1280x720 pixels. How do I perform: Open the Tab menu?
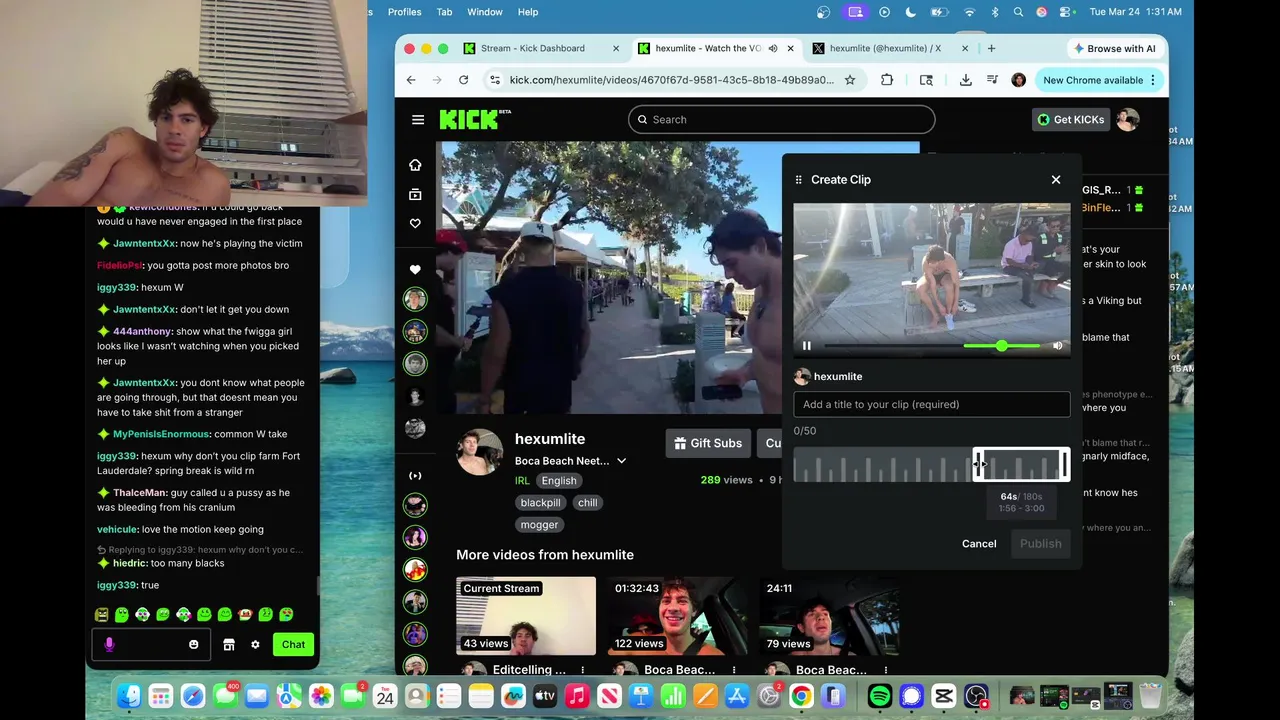click(445, 12)
